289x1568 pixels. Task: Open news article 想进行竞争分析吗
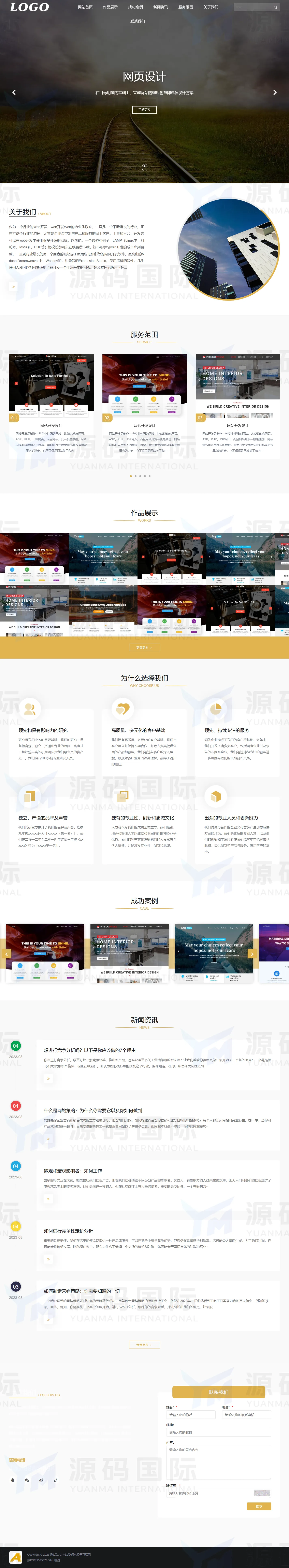coord(89,1050)
